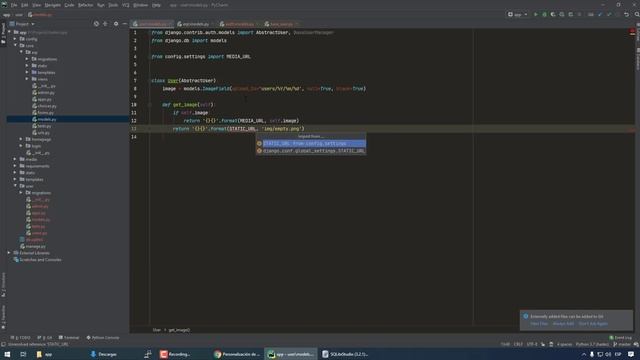Collapse the core folder

pos(15,46)
